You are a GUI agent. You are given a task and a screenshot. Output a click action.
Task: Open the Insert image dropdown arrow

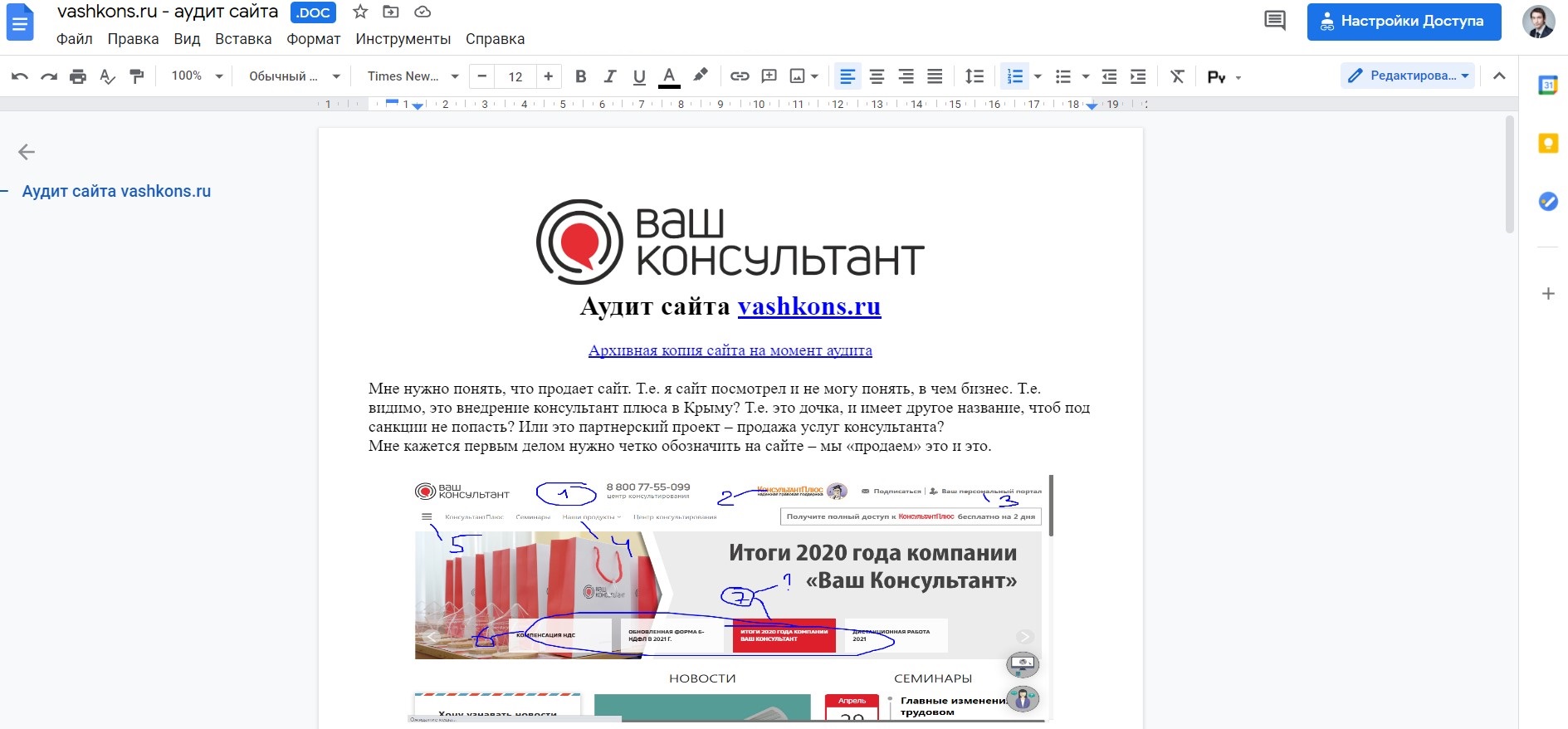[815, 76]
